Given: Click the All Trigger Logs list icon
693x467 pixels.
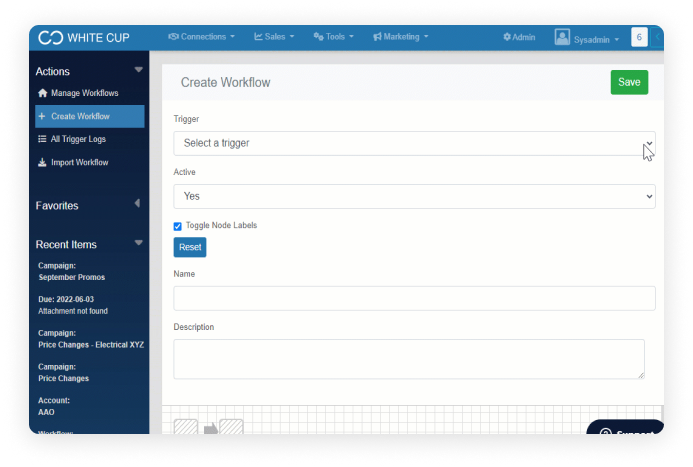Looking at the screenshot, I should 42,139.
